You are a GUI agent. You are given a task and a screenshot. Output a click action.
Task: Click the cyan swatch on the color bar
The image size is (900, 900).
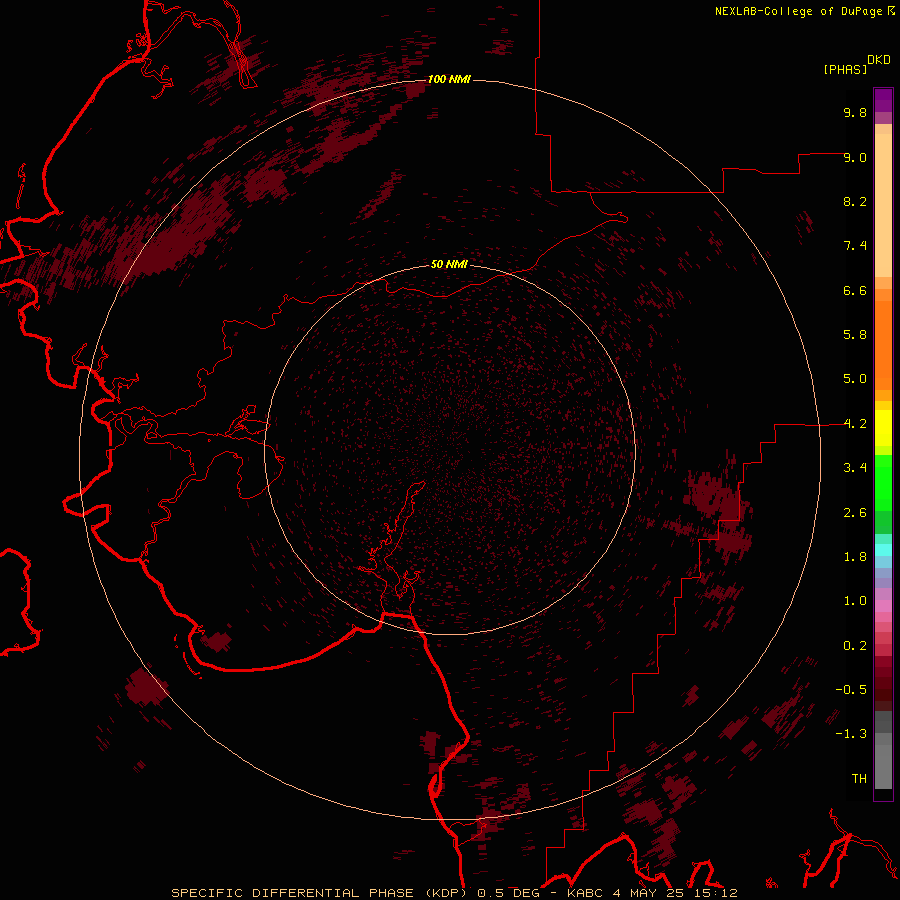point(883,550)
